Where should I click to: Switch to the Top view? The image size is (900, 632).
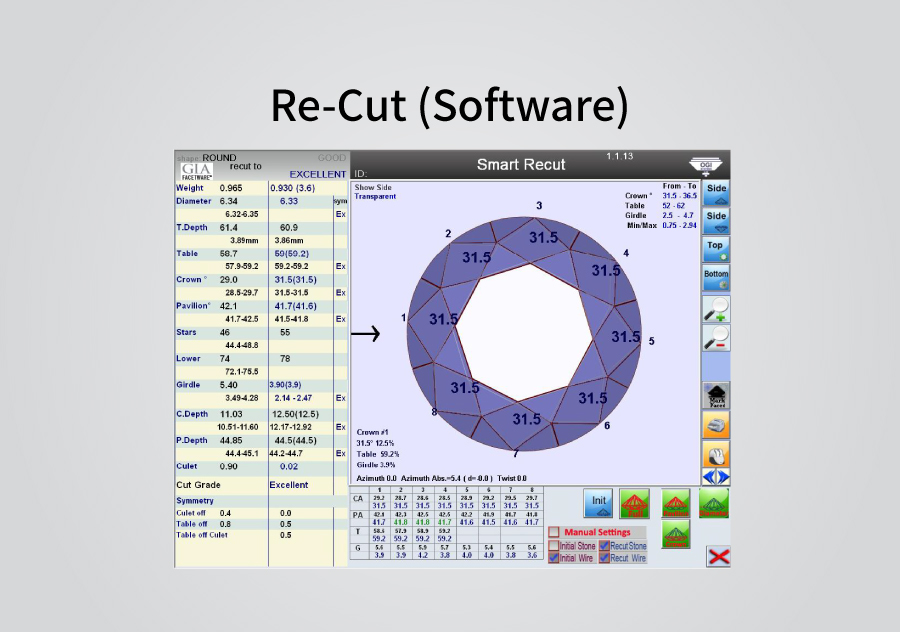[716, 249]
